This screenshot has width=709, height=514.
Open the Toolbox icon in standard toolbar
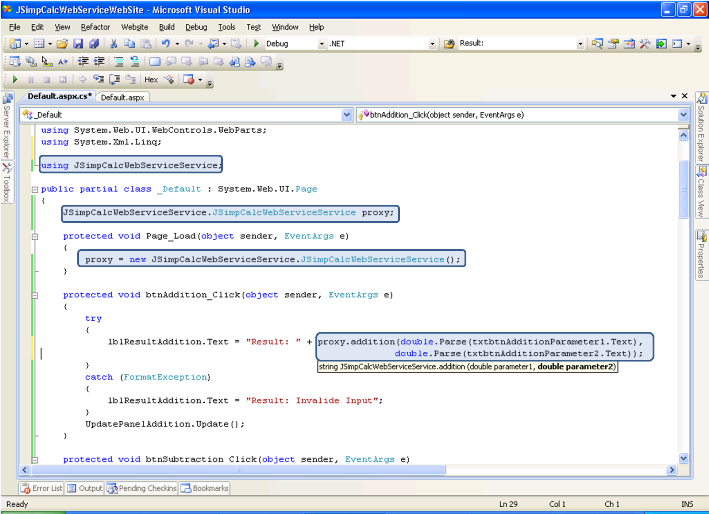tap(644, 44)
